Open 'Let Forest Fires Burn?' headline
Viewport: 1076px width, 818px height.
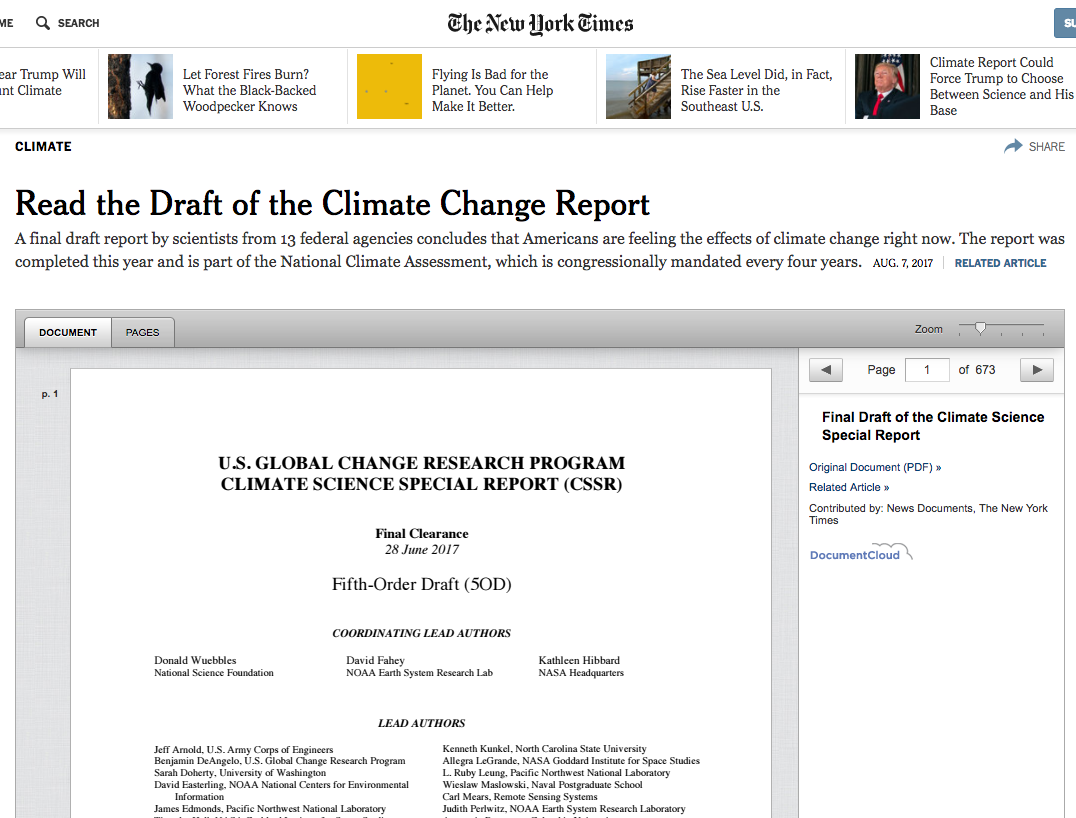pos(249,90)
